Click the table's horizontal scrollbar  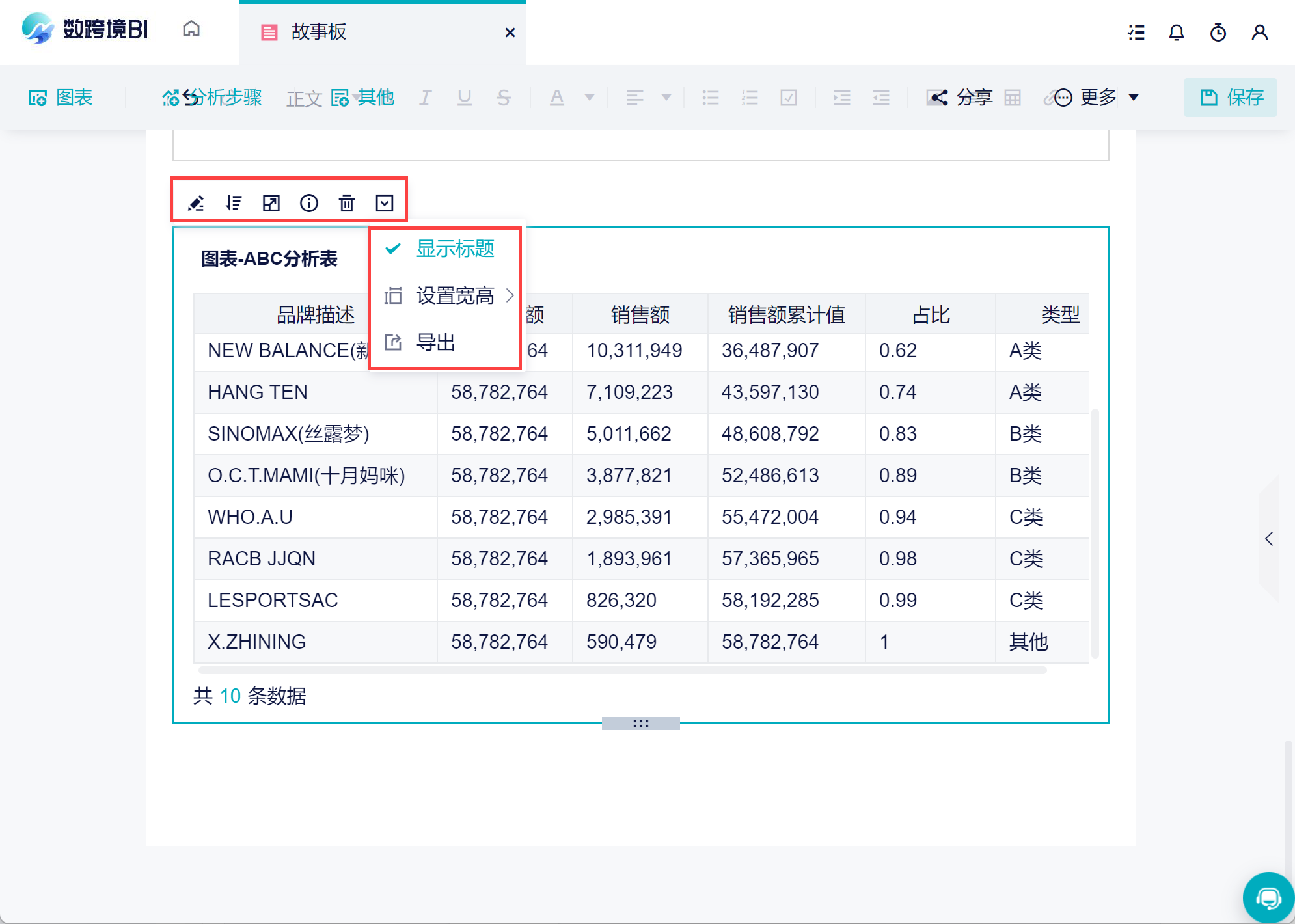click(623, 670)
